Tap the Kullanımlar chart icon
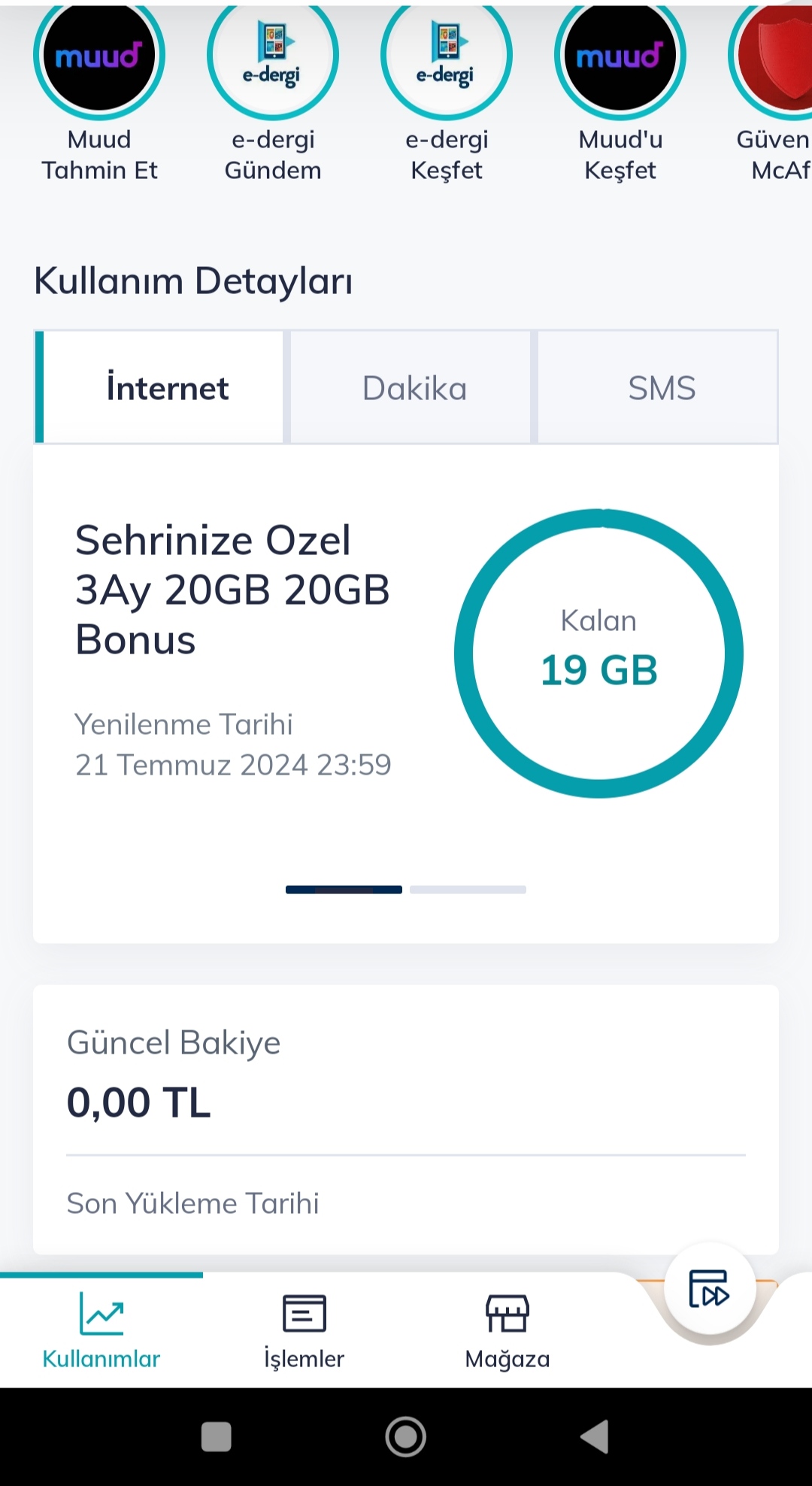The height and width of the screenshot is (1486, 812). [x=101, y=1313]
